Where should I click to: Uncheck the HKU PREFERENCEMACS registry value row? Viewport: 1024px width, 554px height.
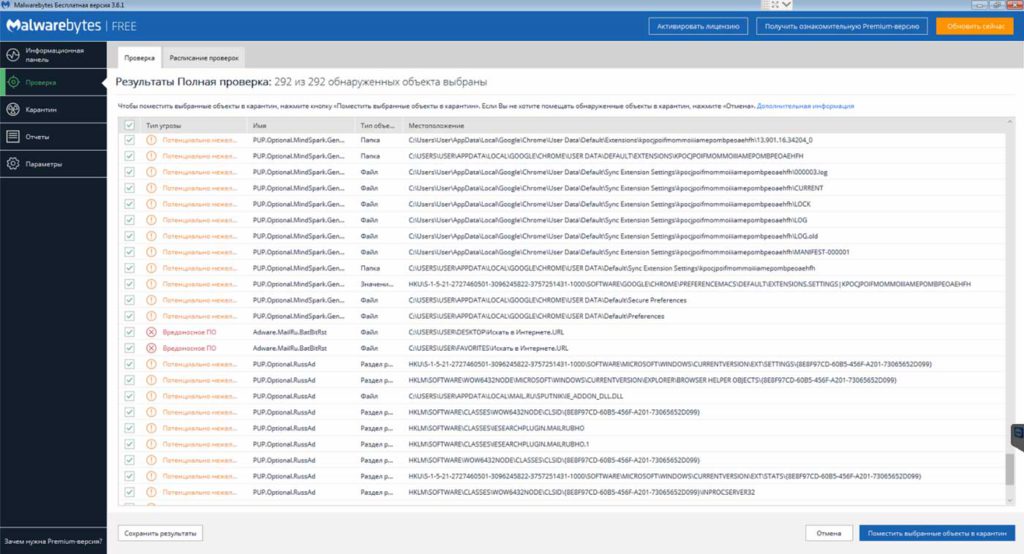[x=129, y=284]
